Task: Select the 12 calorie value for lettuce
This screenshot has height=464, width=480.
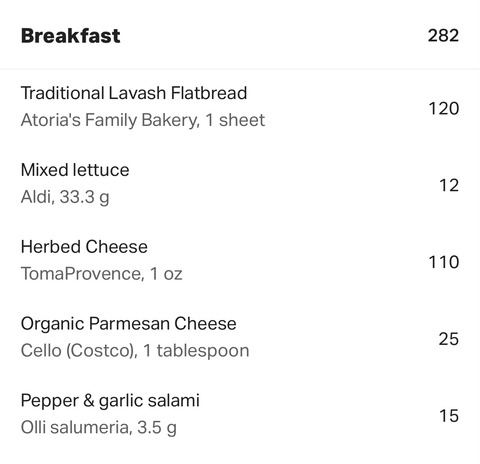Action: [x=449, y=185]
